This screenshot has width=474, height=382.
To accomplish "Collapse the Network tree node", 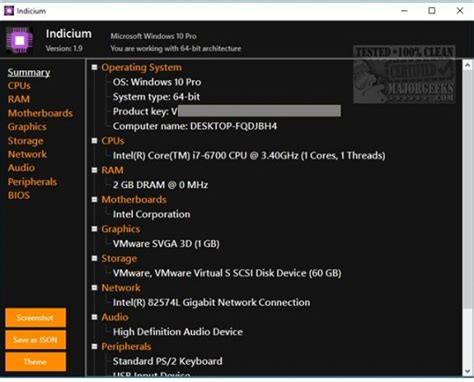I will point(95,288).
